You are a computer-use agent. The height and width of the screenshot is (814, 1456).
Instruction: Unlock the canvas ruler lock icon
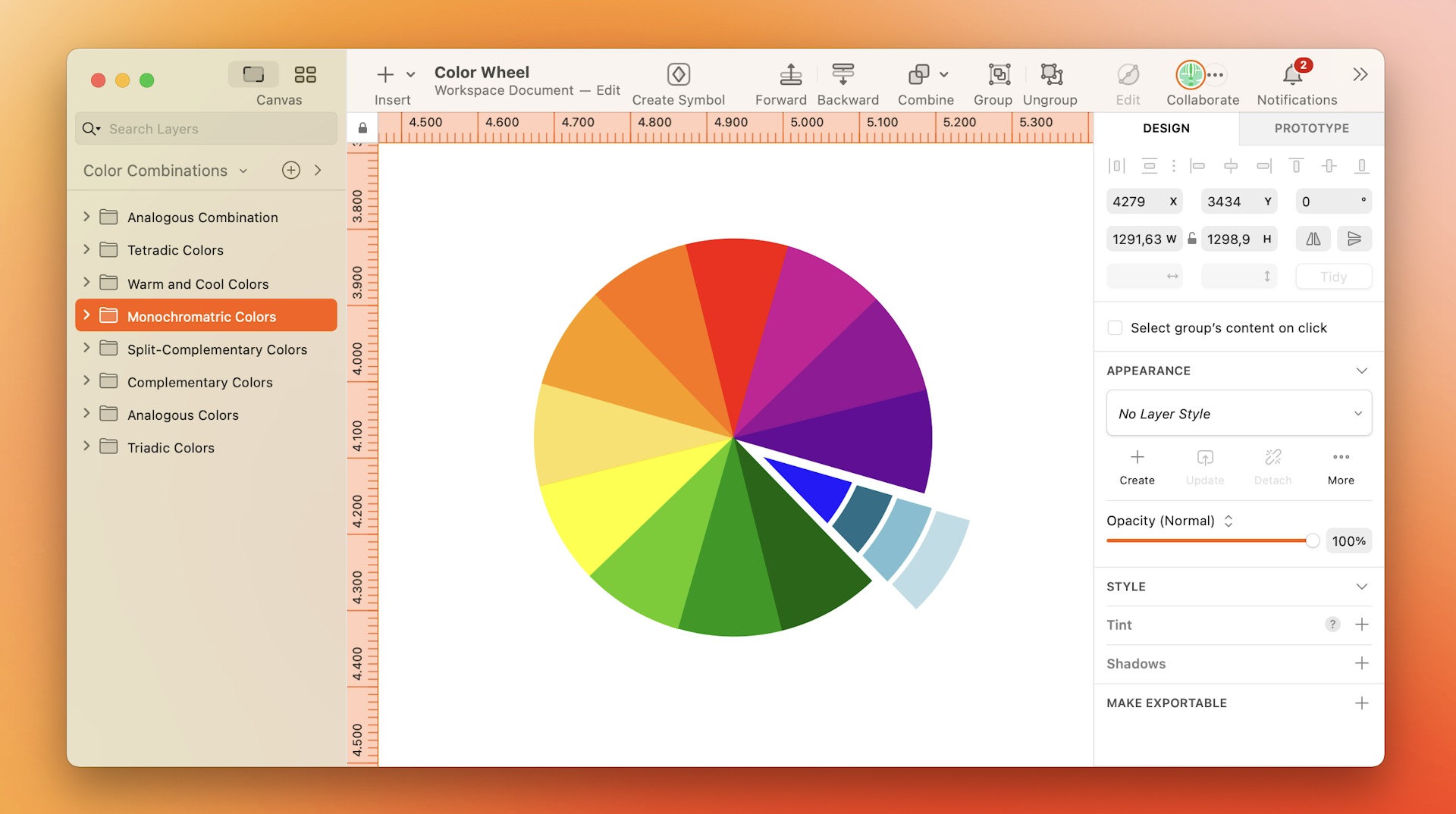pos(362,127)
